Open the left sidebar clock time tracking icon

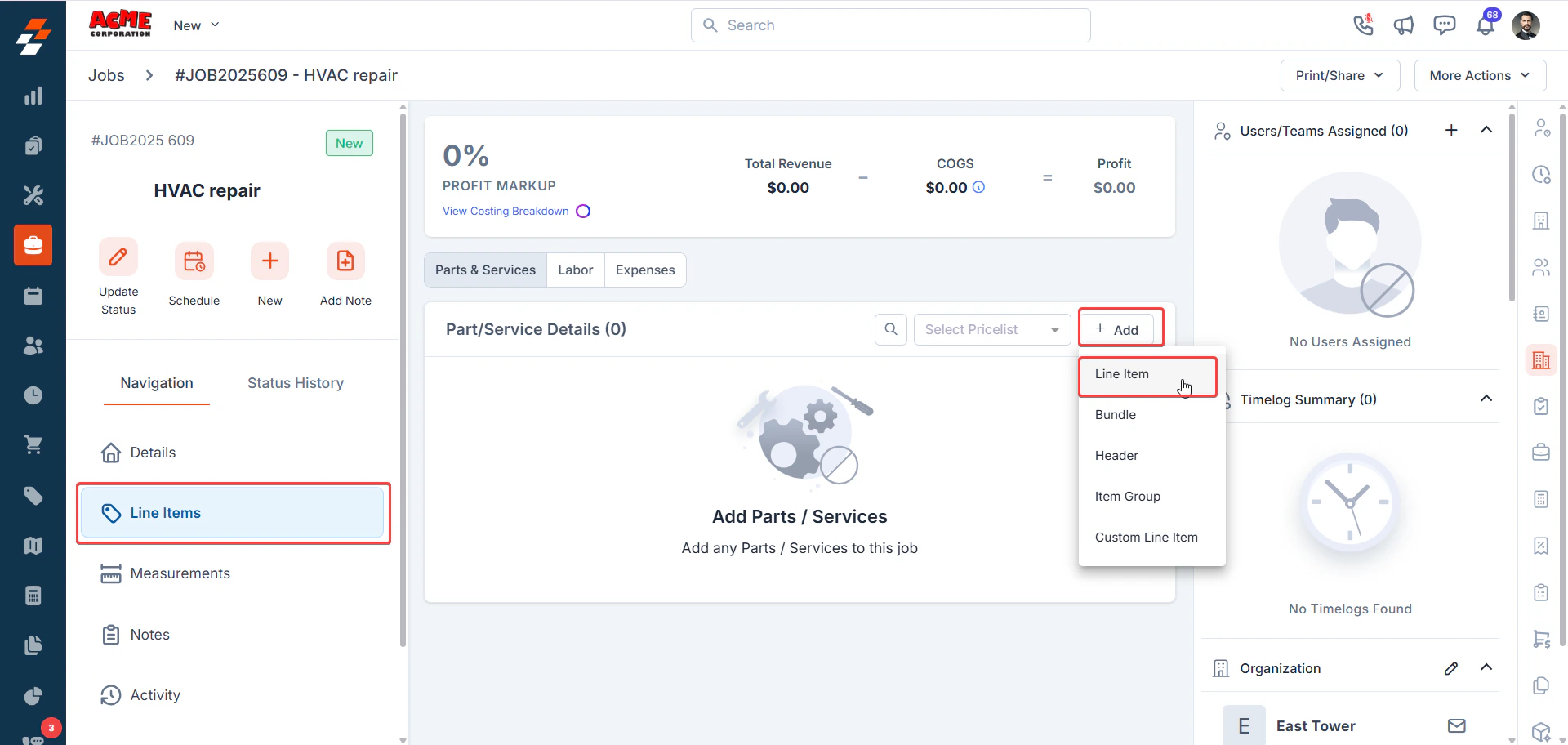click(33, 395)
